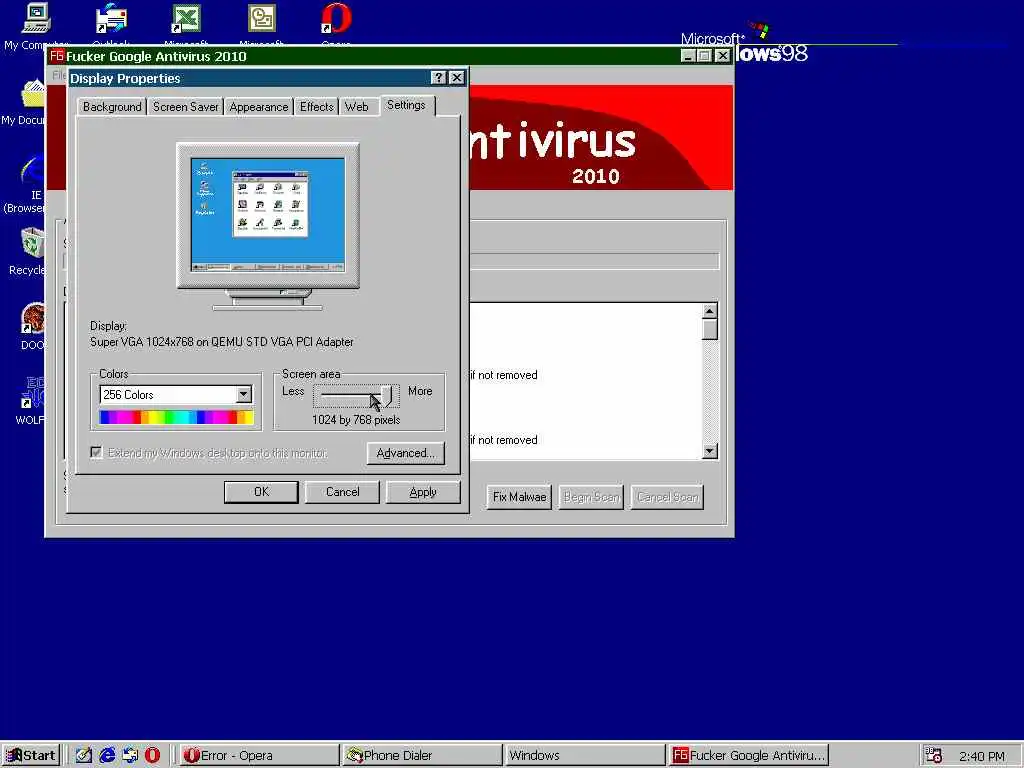Switch to Error - Opera taskbar button

click(259, 756)
